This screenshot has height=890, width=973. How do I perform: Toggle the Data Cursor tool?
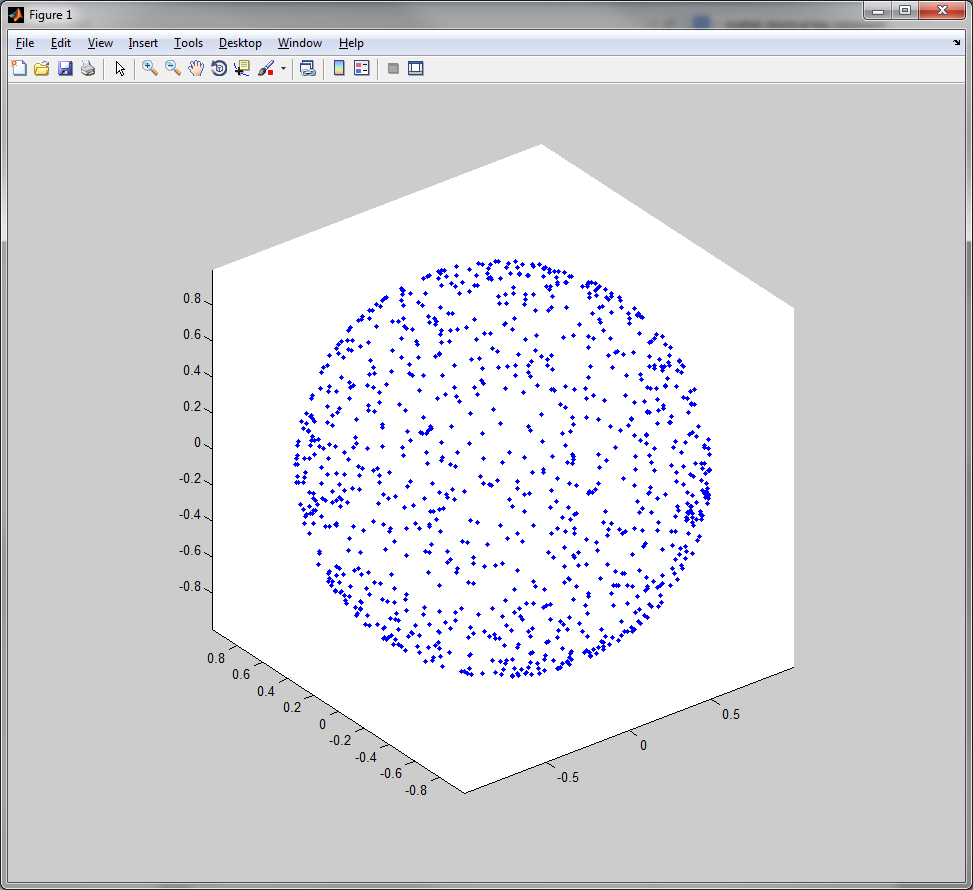coord(242,68)
